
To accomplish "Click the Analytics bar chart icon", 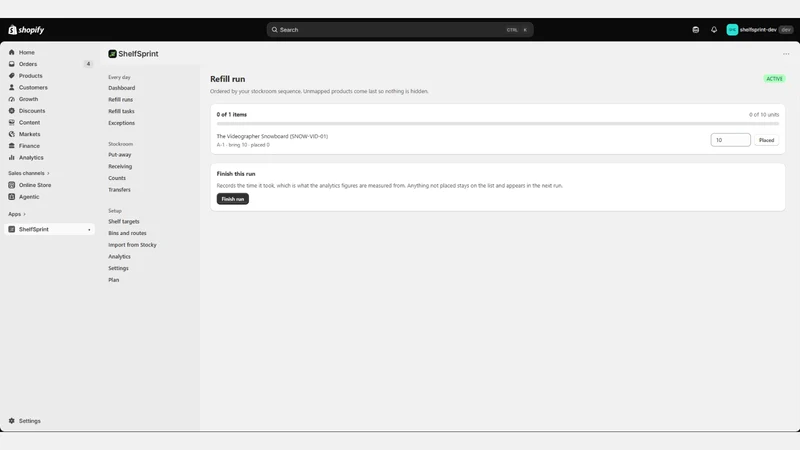I will [12, 158].
